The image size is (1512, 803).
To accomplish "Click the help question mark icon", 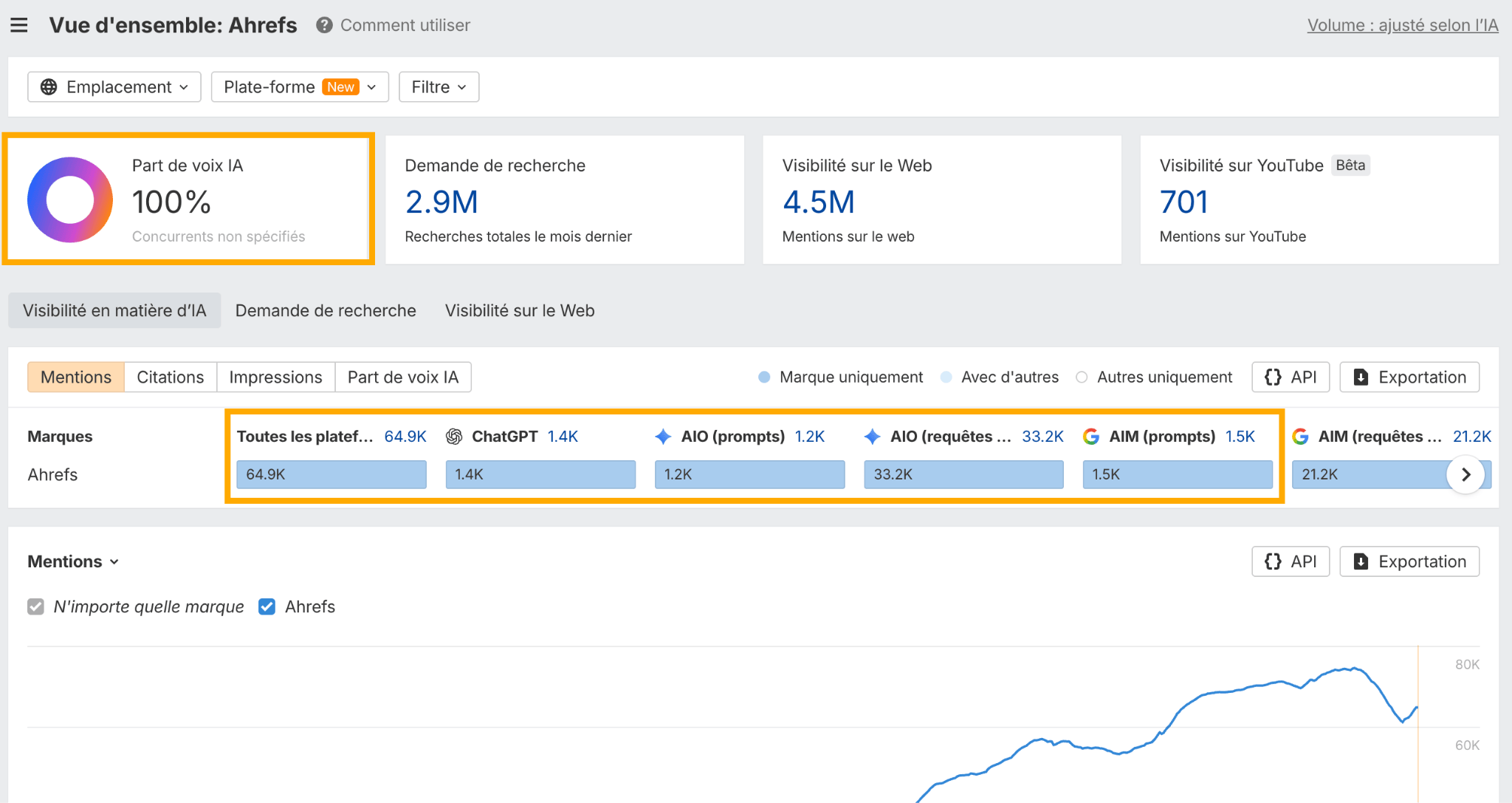I will tap(324, 25).
